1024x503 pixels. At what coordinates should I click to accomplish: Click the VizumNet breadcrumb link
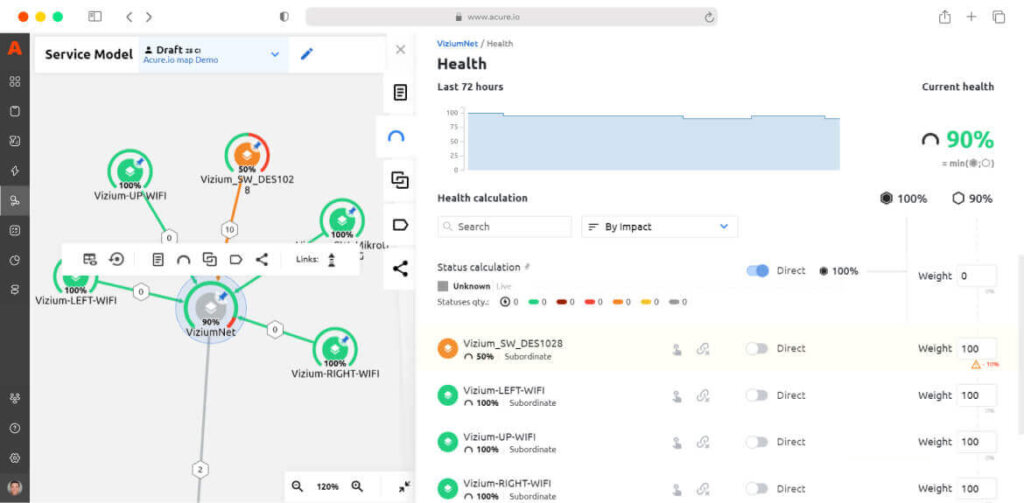pos(457,44)
